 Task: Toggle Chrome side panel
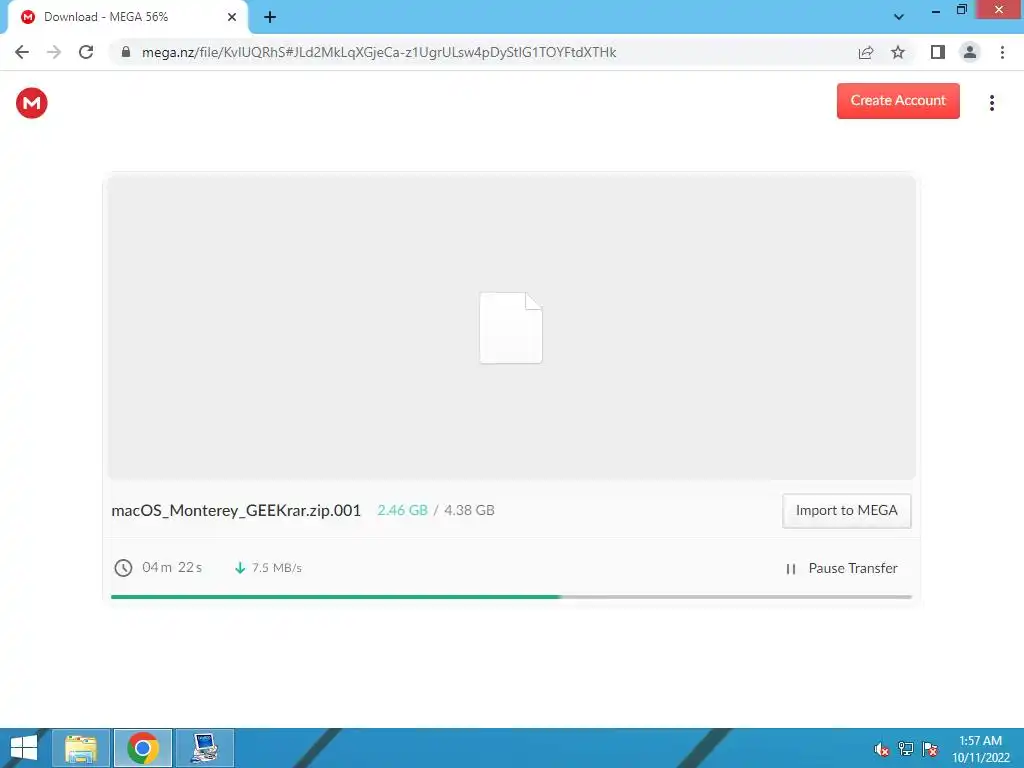(938, 52)
